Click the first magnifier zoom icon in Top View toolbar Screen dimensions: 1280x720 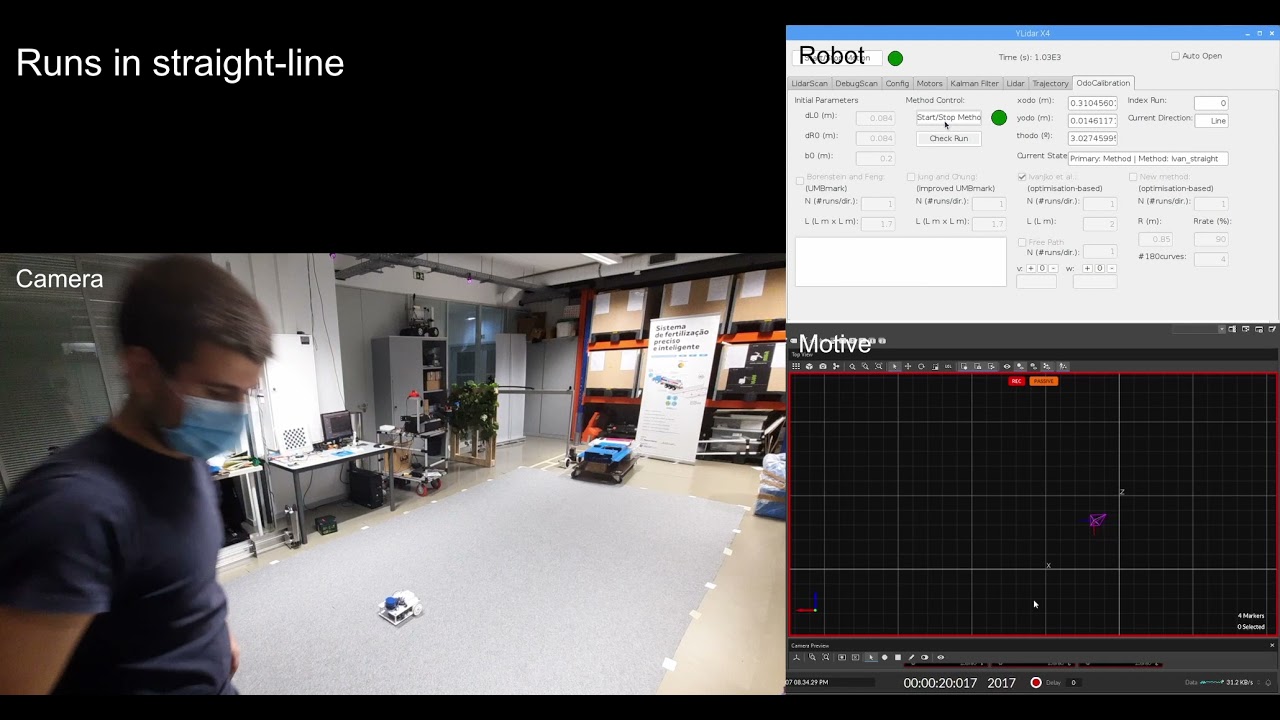coord(852,366)
